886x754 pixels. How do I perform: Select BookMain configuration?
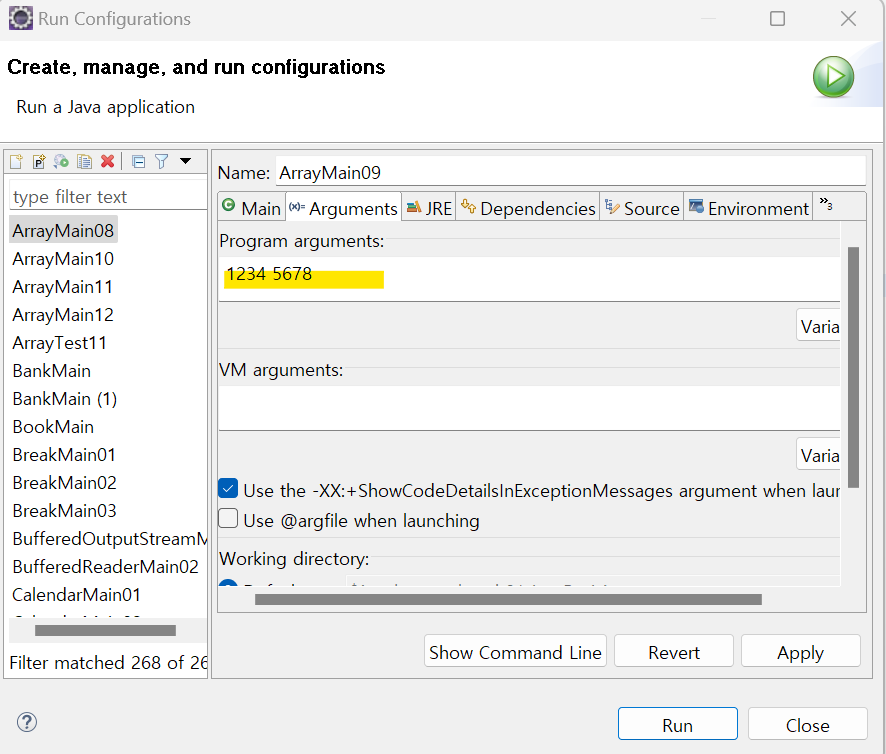coord(53,426)
